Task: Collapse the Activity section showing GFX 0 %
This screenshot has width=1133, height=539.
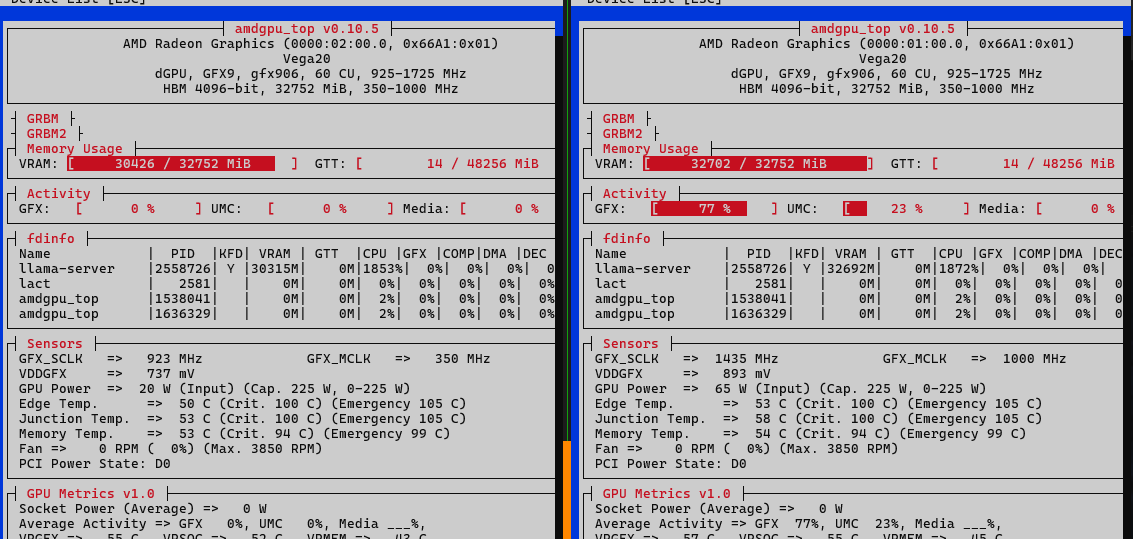Action: pyautogui.click(x=58, y=194)
